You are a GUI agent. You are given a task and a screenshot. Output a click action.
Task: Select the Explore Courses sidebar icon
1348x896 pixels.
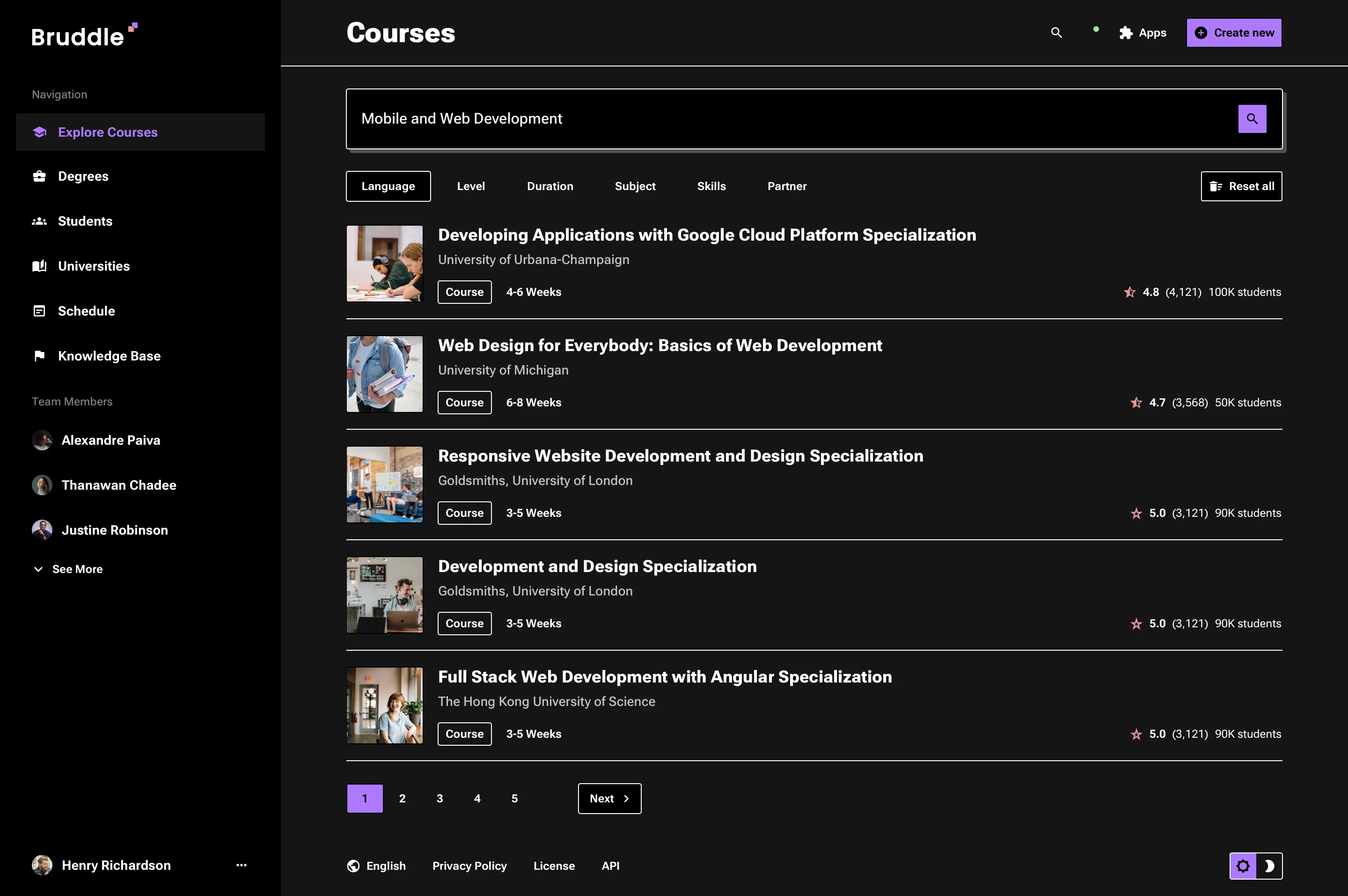[x=39, y=132]
